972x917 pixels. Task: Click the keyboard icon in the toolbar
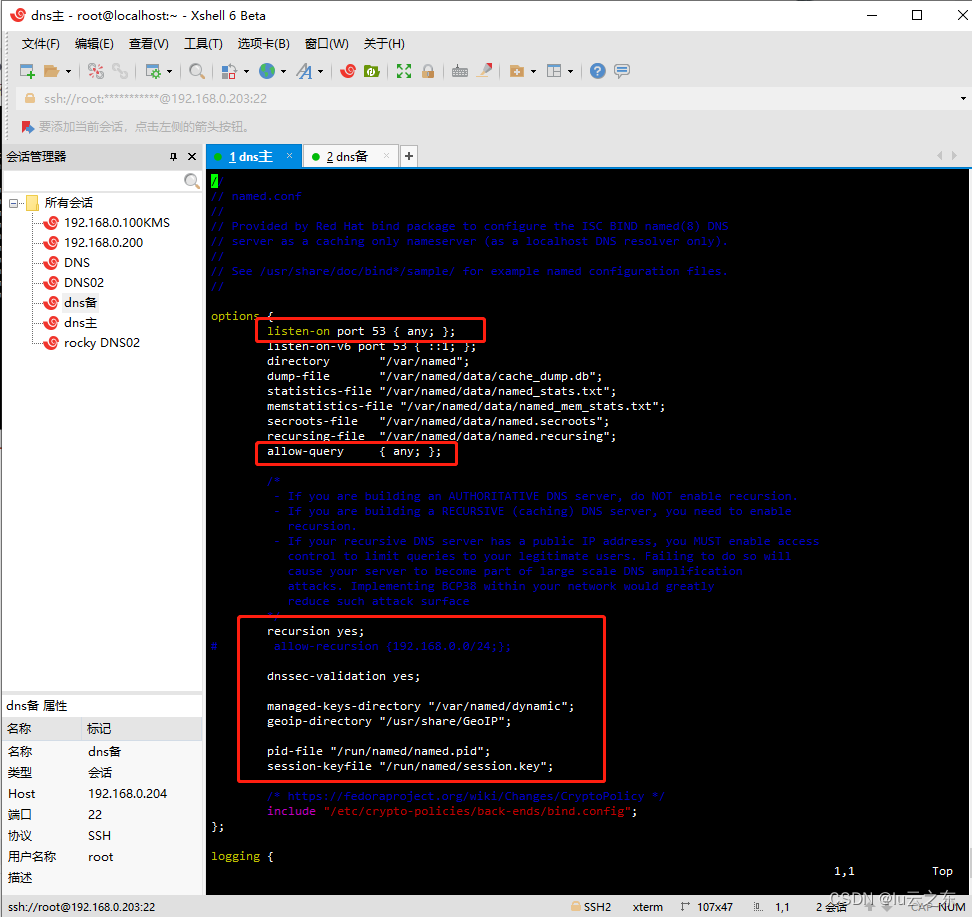(x=460, y=71)
